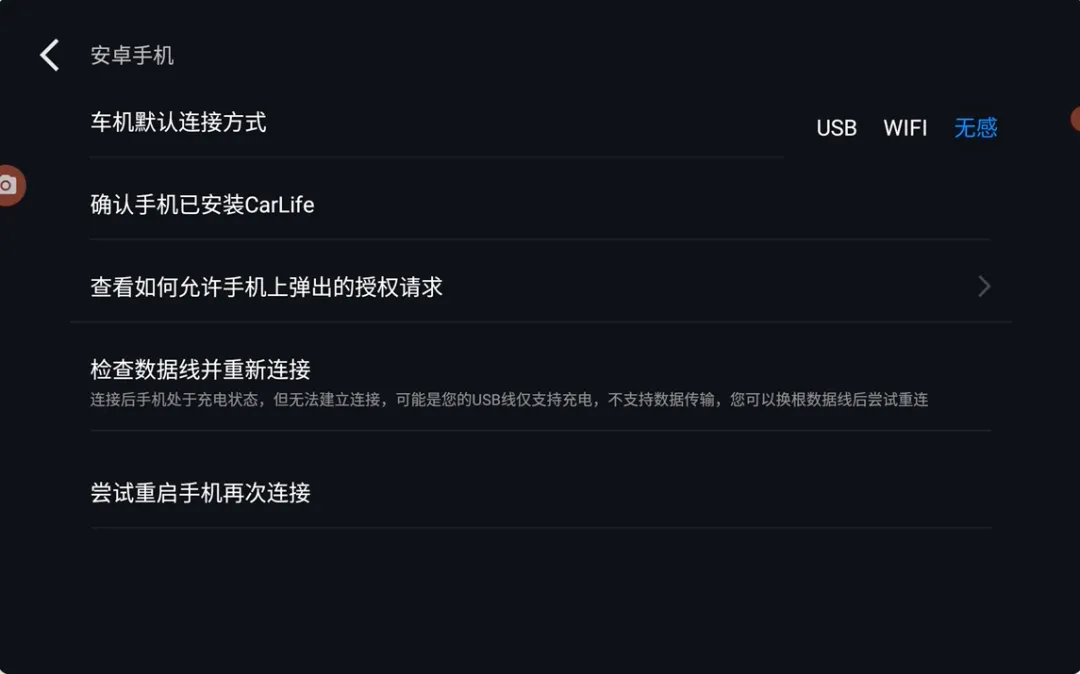
Task: Click the 车机默认连接方式 label
Action: tap(178, 123)
